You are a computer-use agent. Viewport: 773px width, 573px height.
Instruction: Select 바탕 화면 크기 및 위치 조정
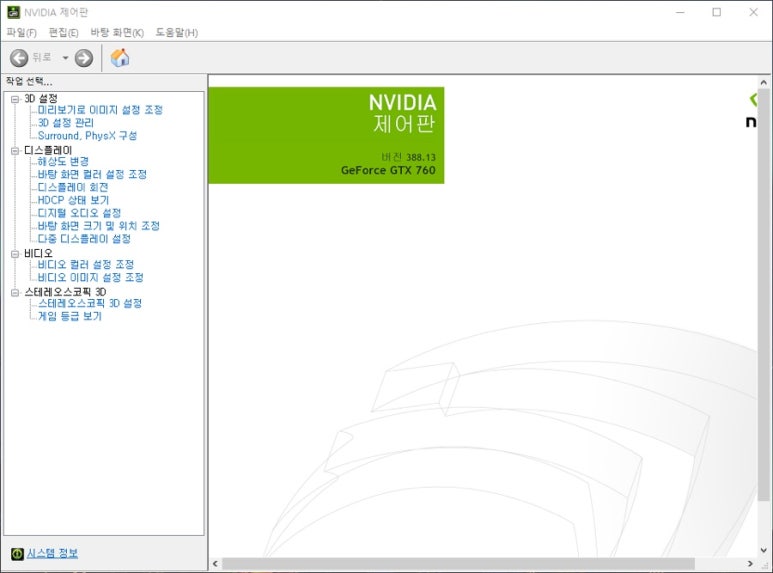tap(99, 225)
